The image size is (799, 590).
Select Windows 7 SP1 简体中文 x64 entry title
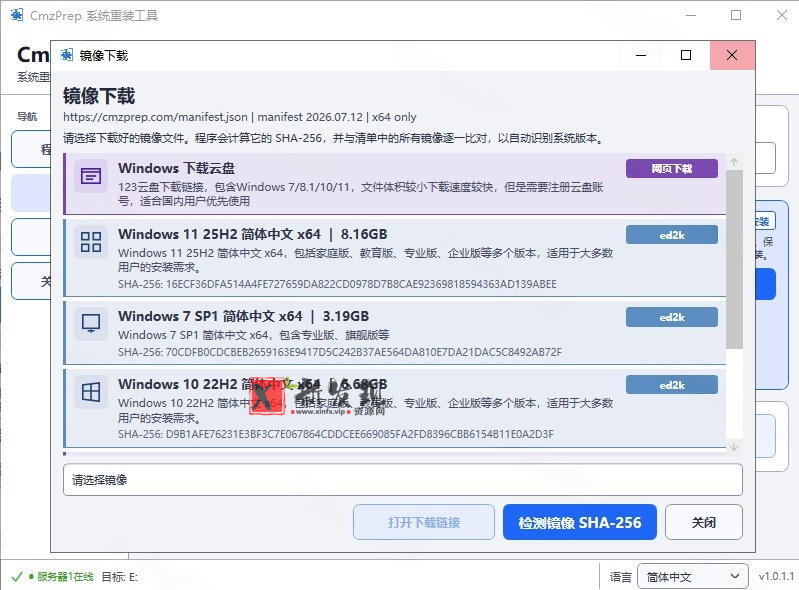(244, 316)
